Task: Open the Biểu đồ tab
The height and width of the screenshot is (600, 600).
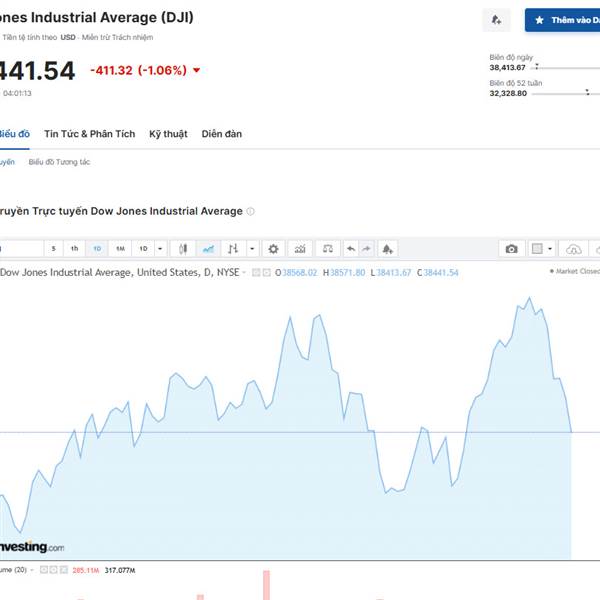Action: pos(14,134)
